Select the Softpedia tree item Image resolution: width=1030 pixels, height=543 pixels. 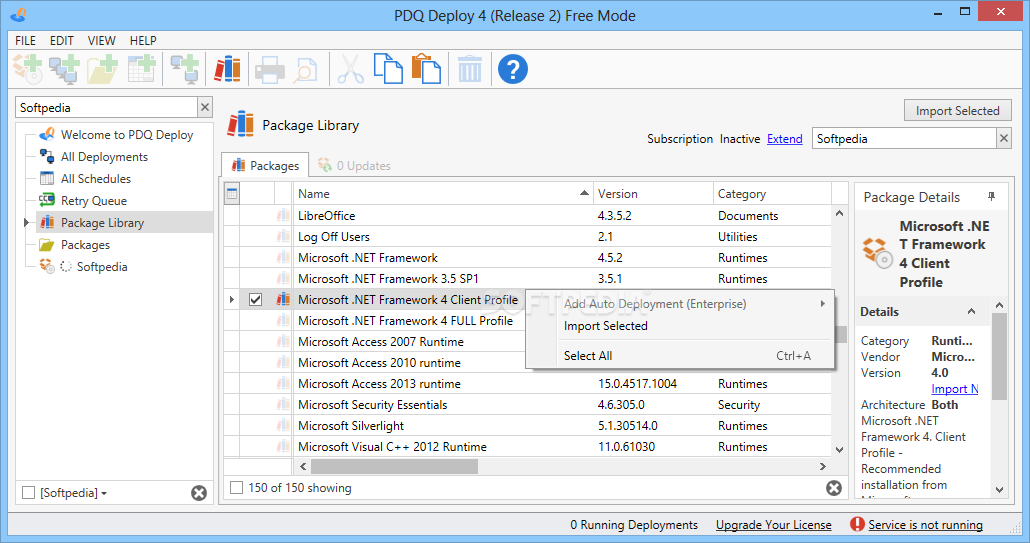[x=101, y=267]
